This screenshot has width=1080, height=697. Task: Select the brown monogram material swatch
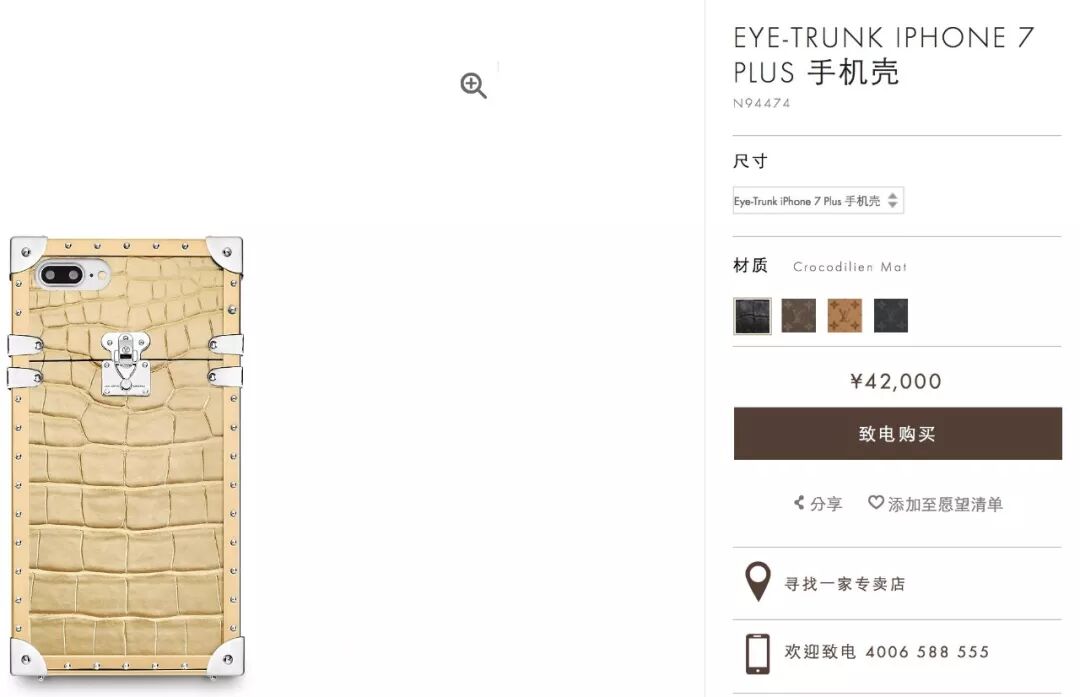pos(798,316)
